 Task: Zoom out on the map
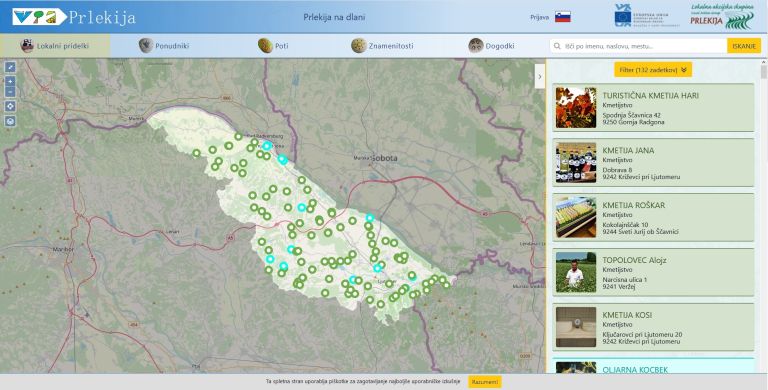(x=10, y=92)
